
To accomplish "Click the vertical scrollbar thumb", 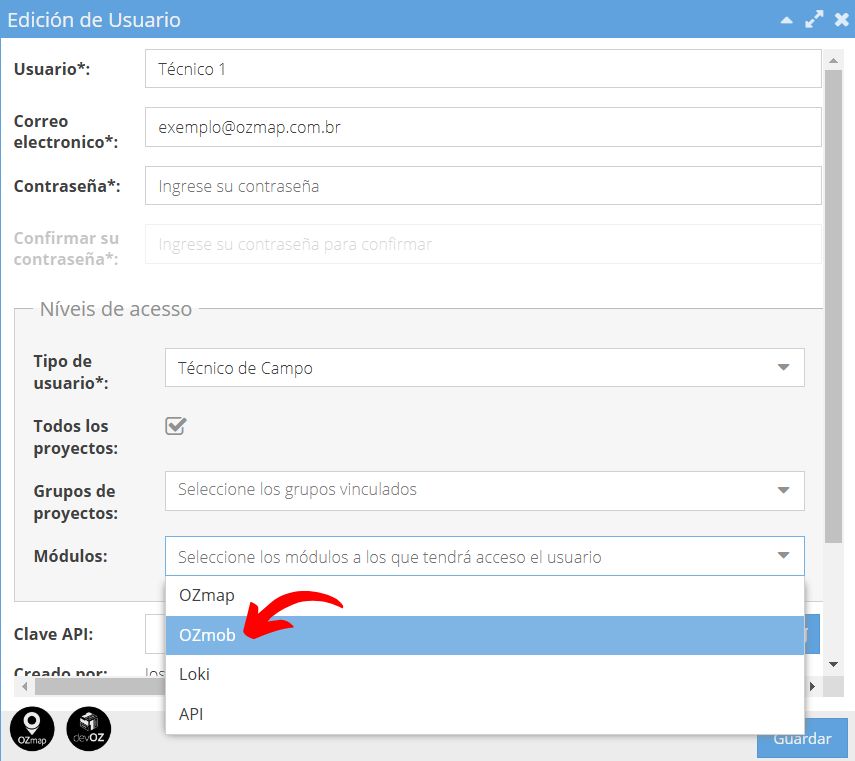I will pos(833,306).
